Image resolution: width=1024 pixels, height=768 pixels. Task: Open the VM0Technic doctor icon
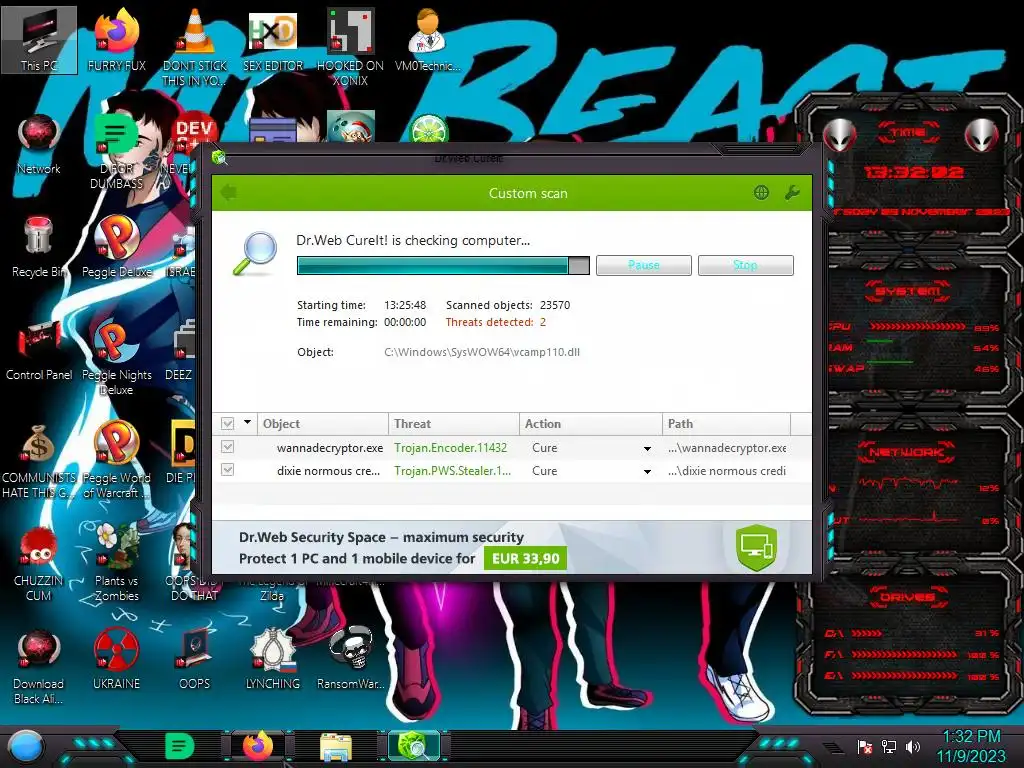point(427,39)
